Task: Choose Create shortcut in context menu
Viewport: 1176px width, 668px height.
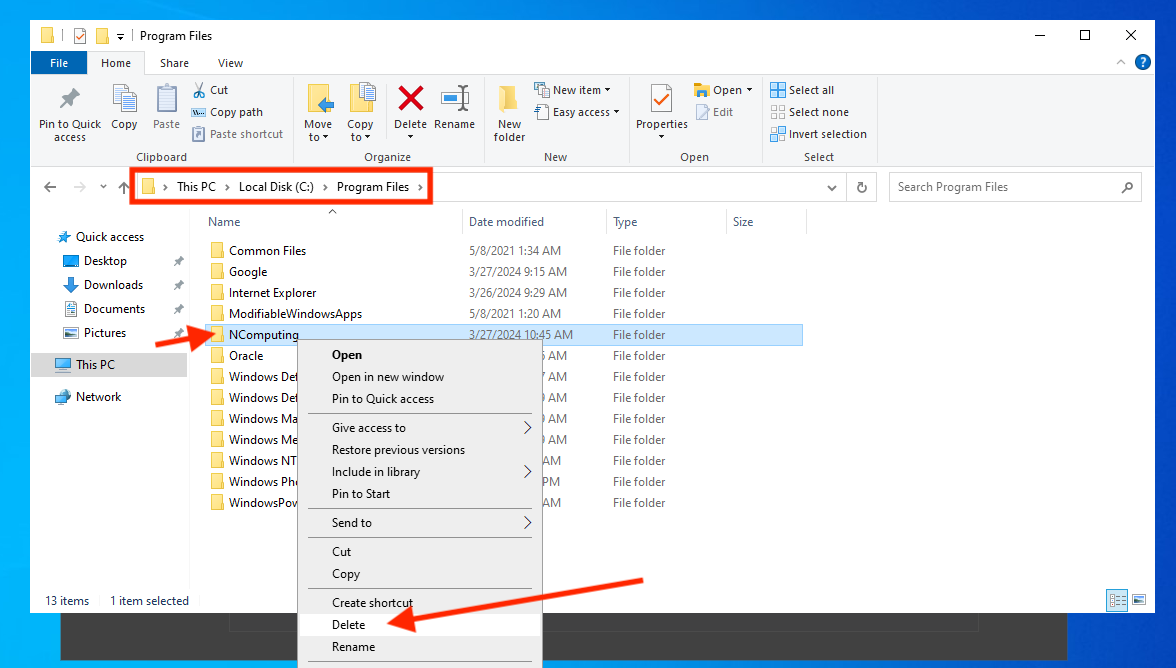Action: coord(419,603)
